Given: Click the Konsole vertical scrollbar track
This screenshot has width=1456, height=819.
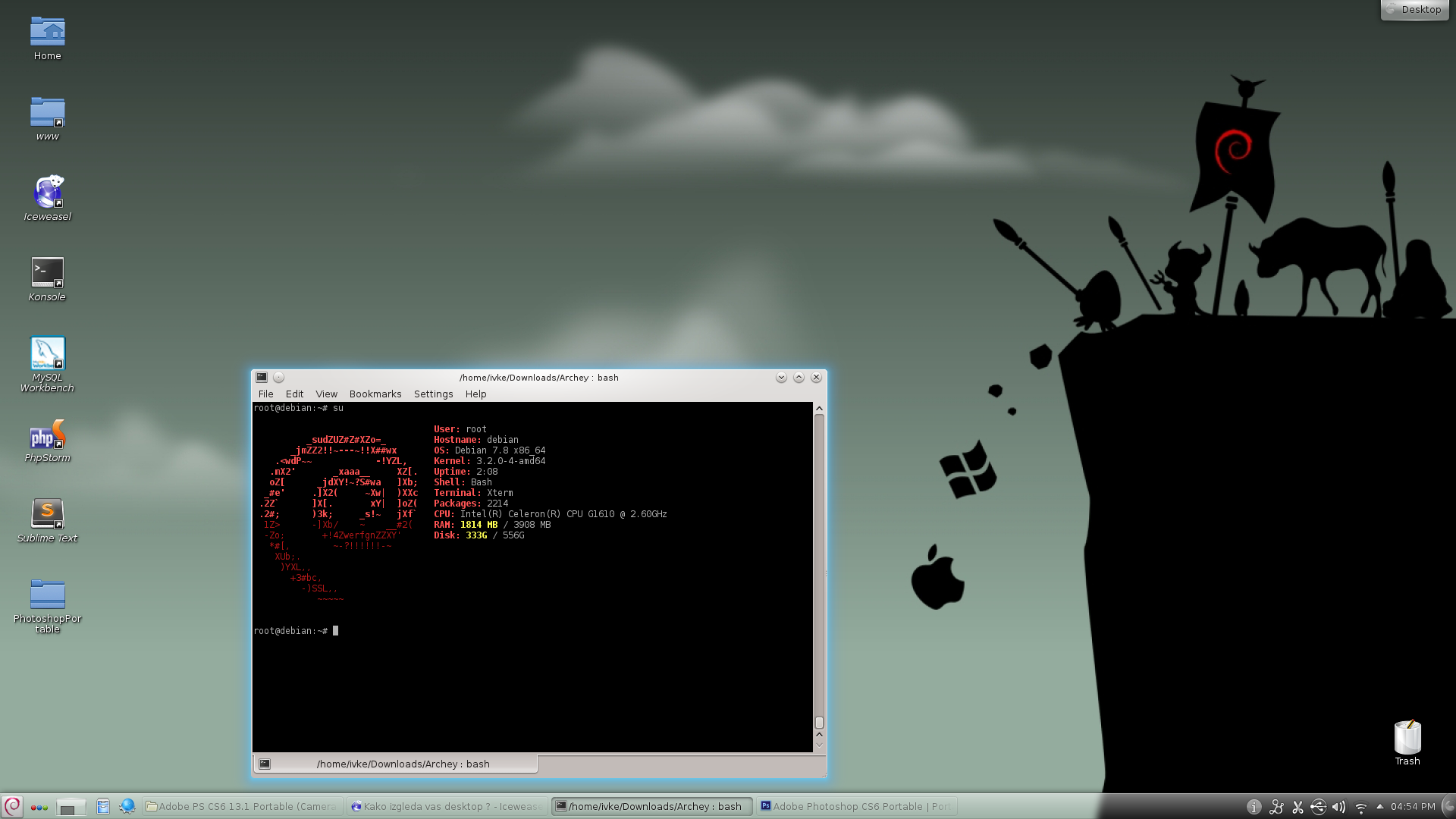Looking at the screenshot, I should [819, 569].
